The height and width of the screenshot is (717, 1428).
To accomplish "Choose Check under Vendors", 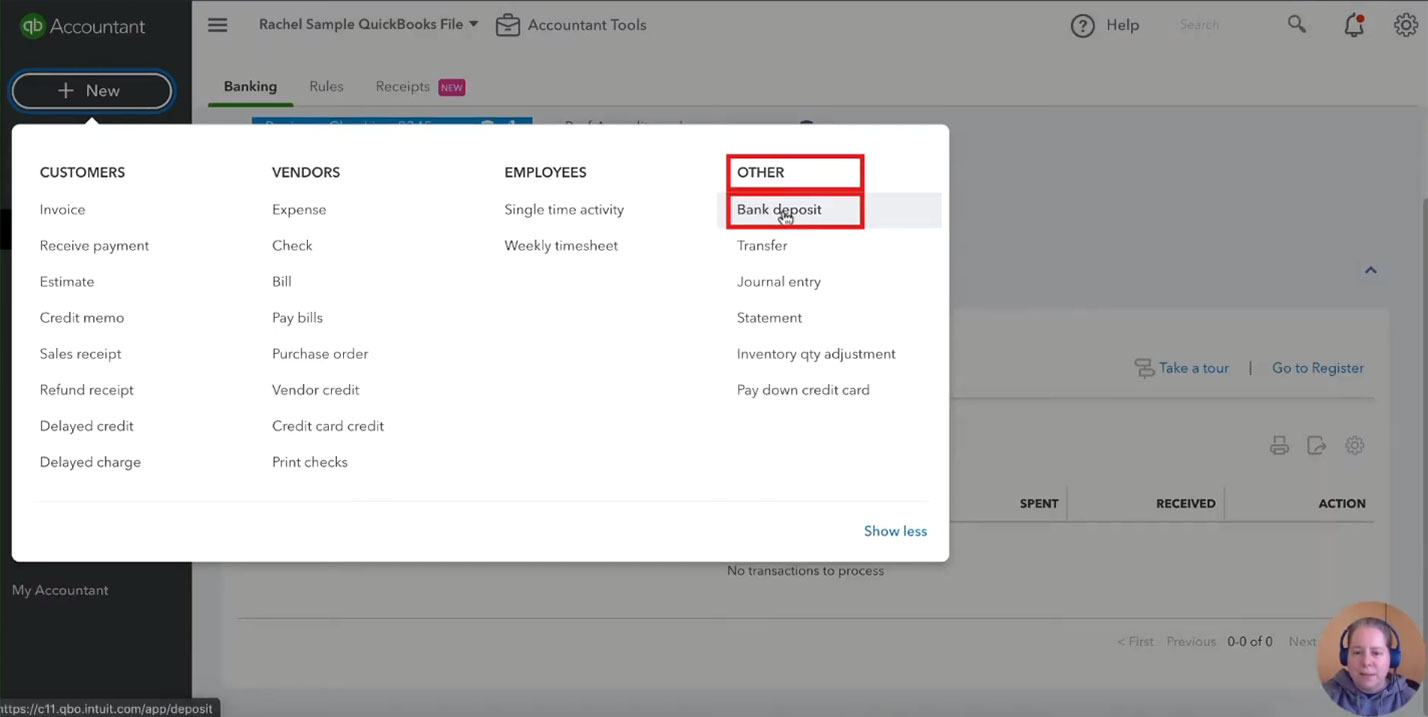I will [292, 246].
